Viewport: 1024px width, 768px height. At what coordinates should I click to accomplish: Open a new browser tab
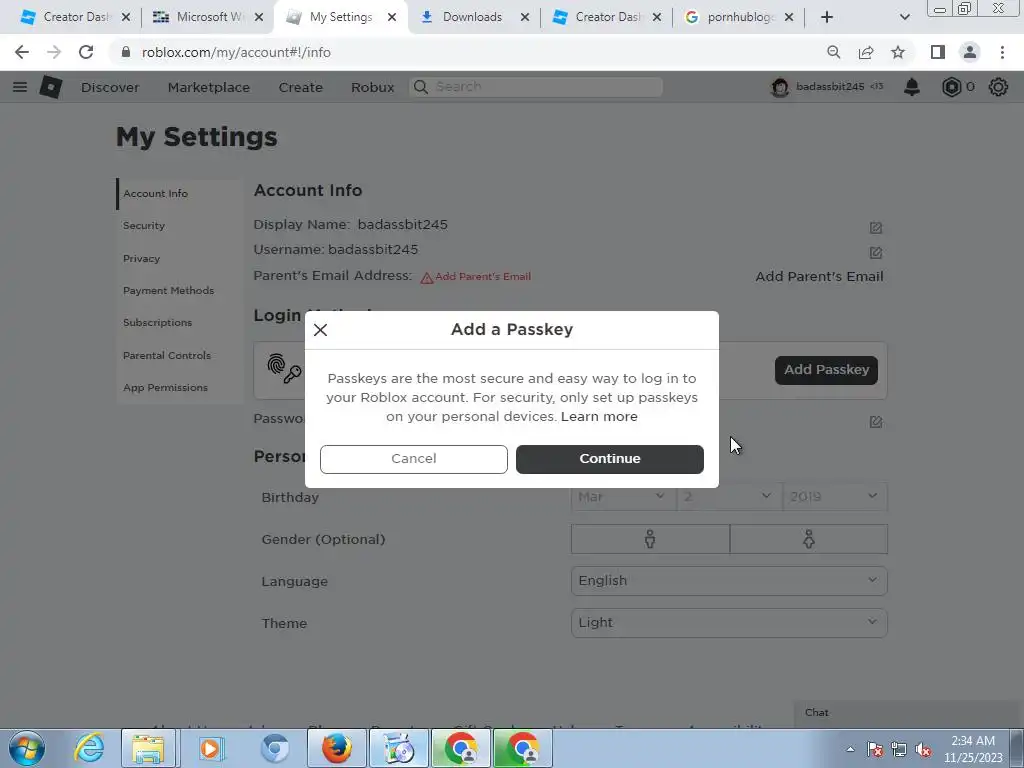(827, 18)
